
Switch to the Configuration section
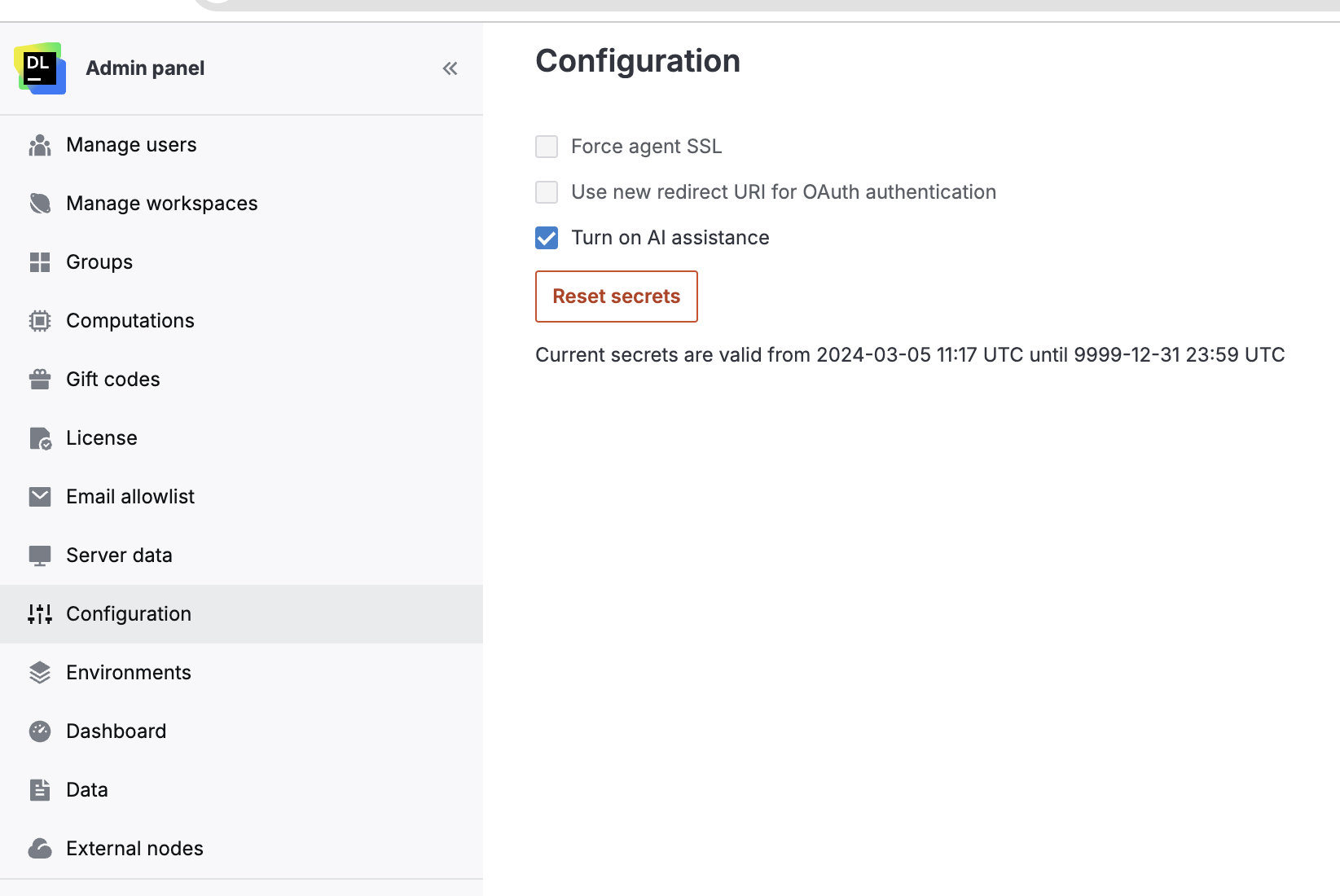pos(128,613)
